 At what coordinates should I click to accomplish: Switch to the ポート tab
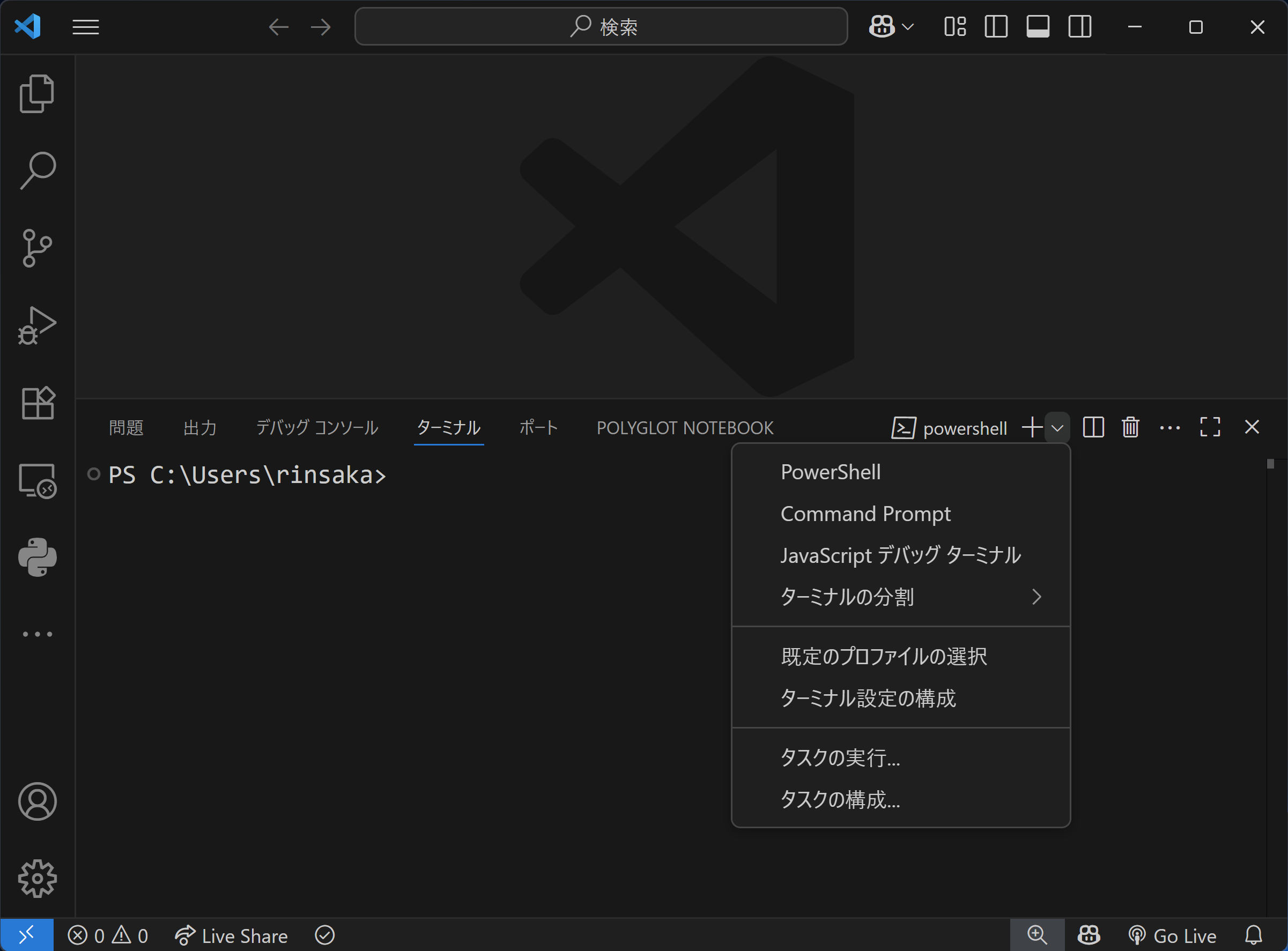(x=539, y=428)
